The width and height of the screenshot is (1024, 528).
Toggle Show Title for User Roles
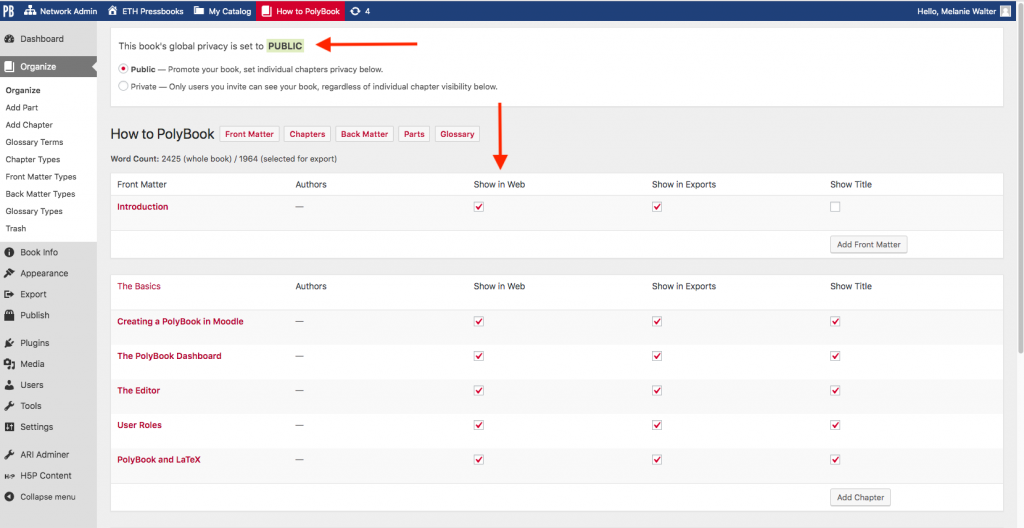835,425
